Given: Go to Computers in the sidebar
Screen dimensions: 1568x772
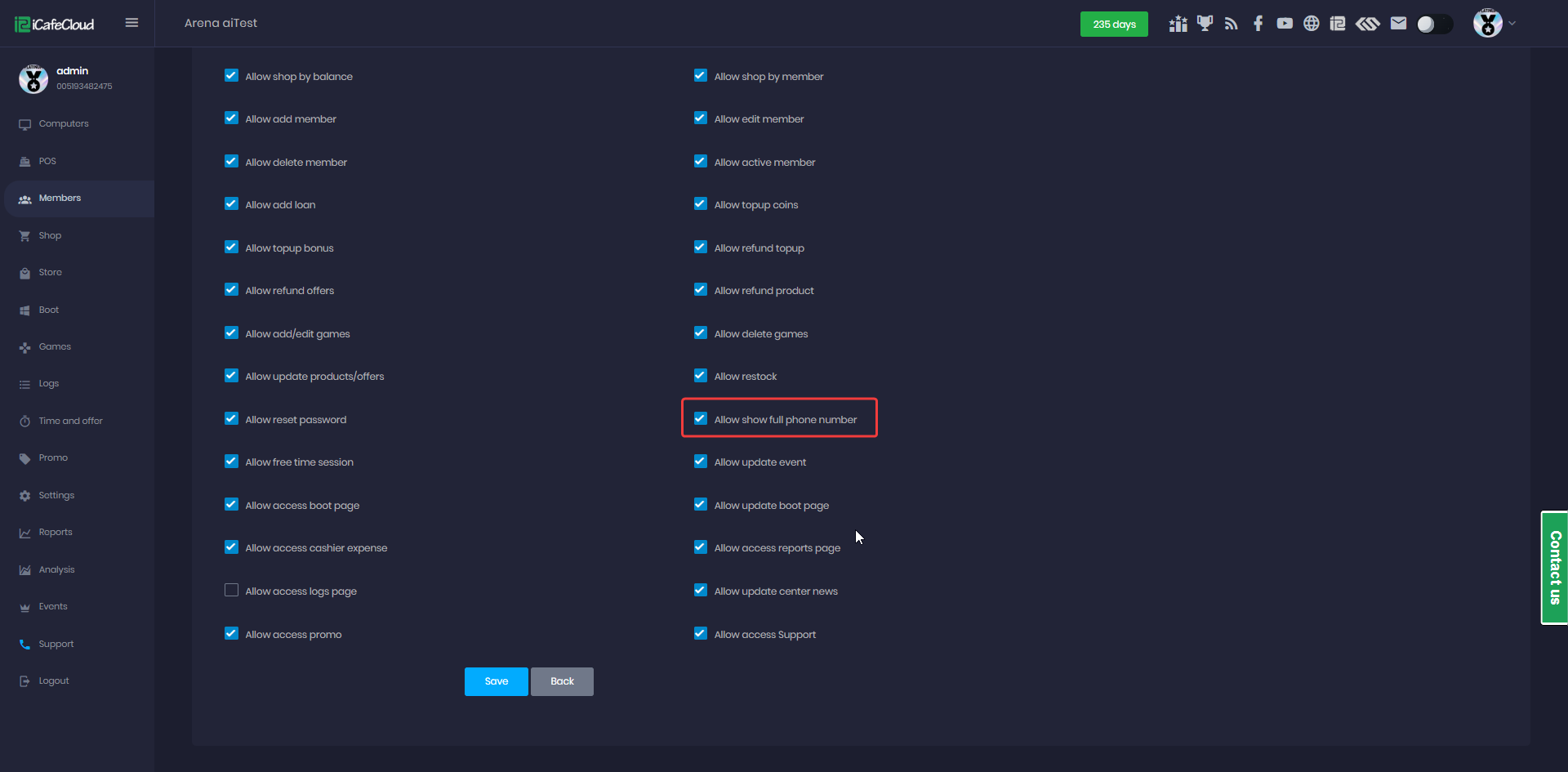Looking at the screenshot, I should (64, 123).
